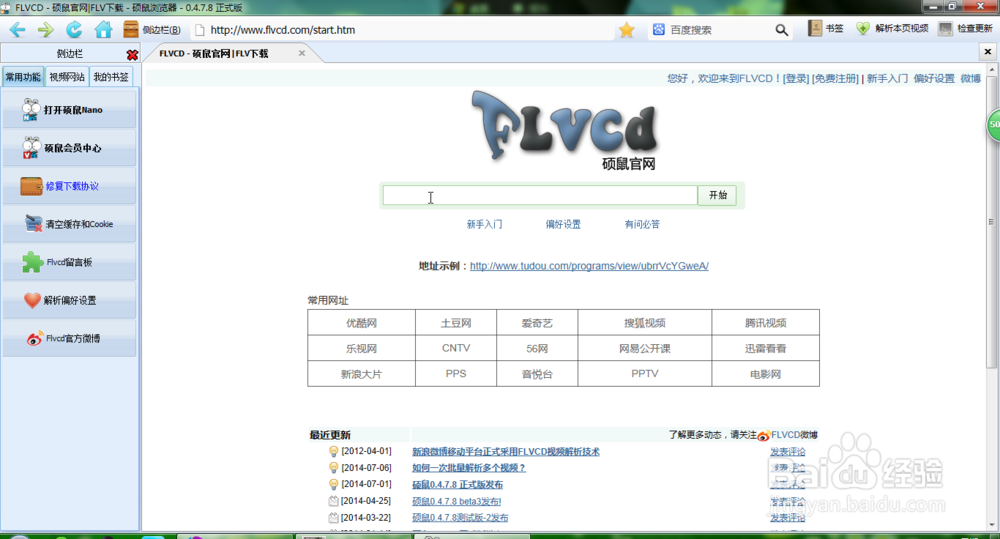Open CNTV in common sites table
This screenshot has height=539, width=1000.
click(x=456, y=348)
